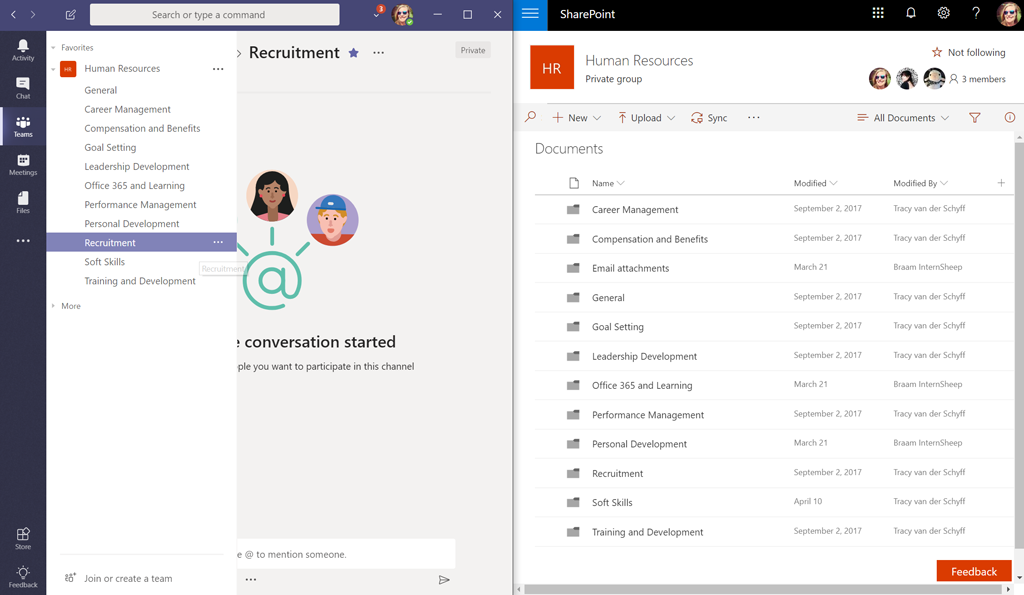This screenshot has height=595, width=1024.
Task: Open SharePoint settings gear
Action: [943, 13]
